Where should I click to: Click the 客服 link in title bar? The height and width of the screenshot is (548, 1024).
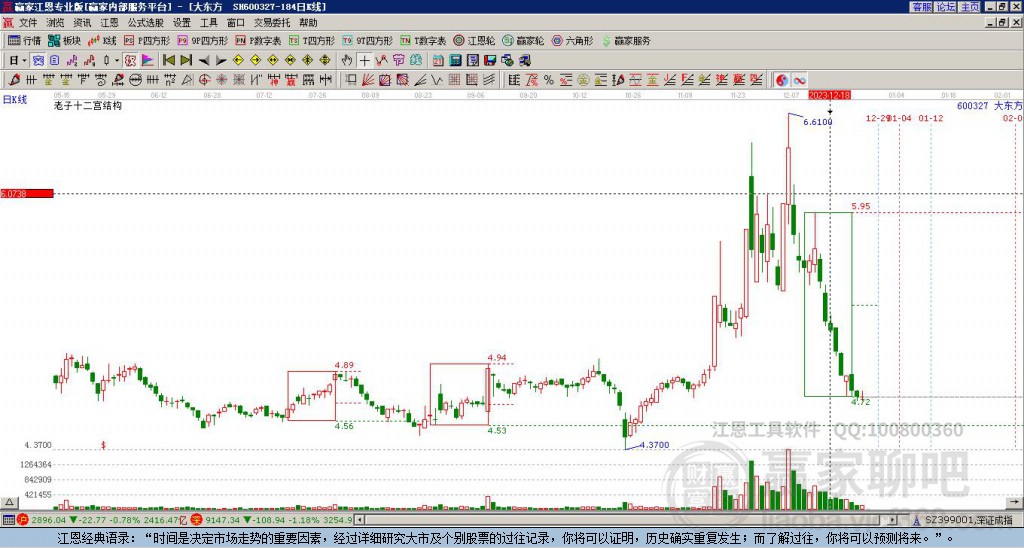[x=922, y=7]
